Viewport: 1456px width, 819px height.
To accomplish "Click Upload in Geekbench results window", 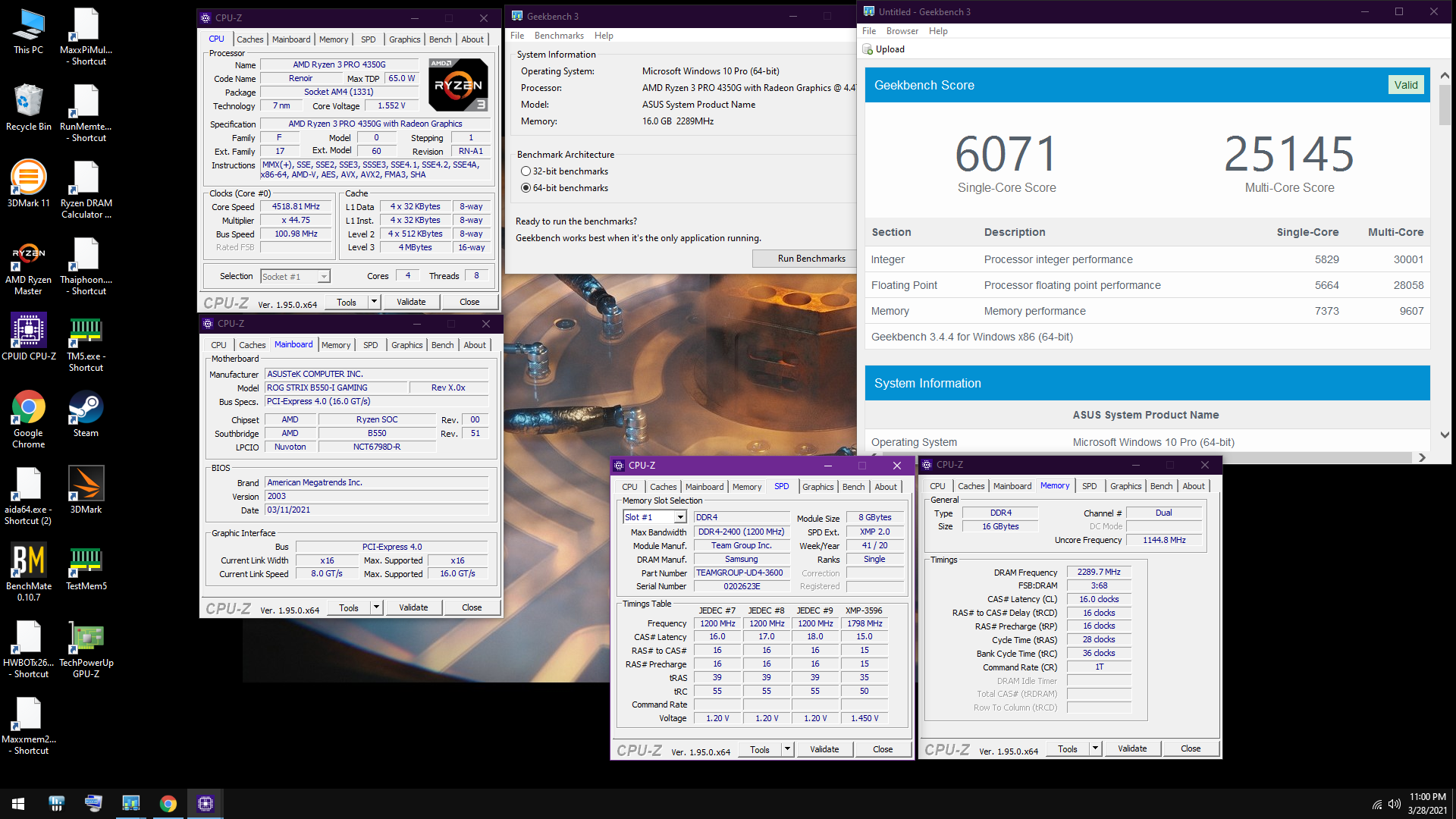I will click(883, 49).
